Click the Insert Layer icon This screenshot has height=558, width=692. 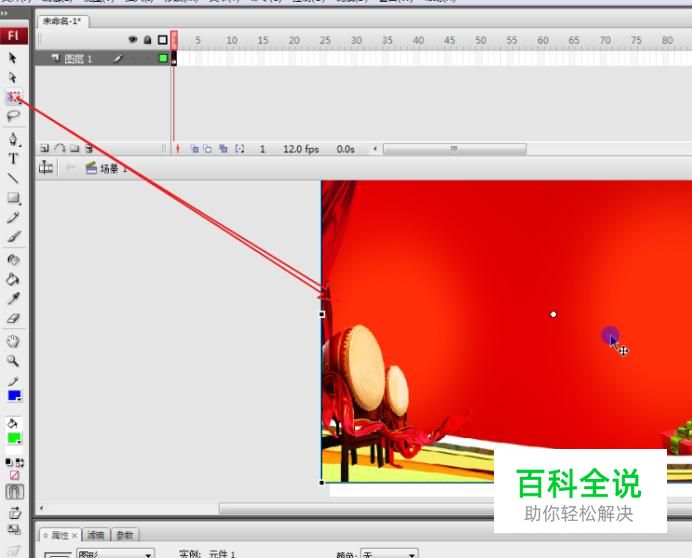point(45,148)
